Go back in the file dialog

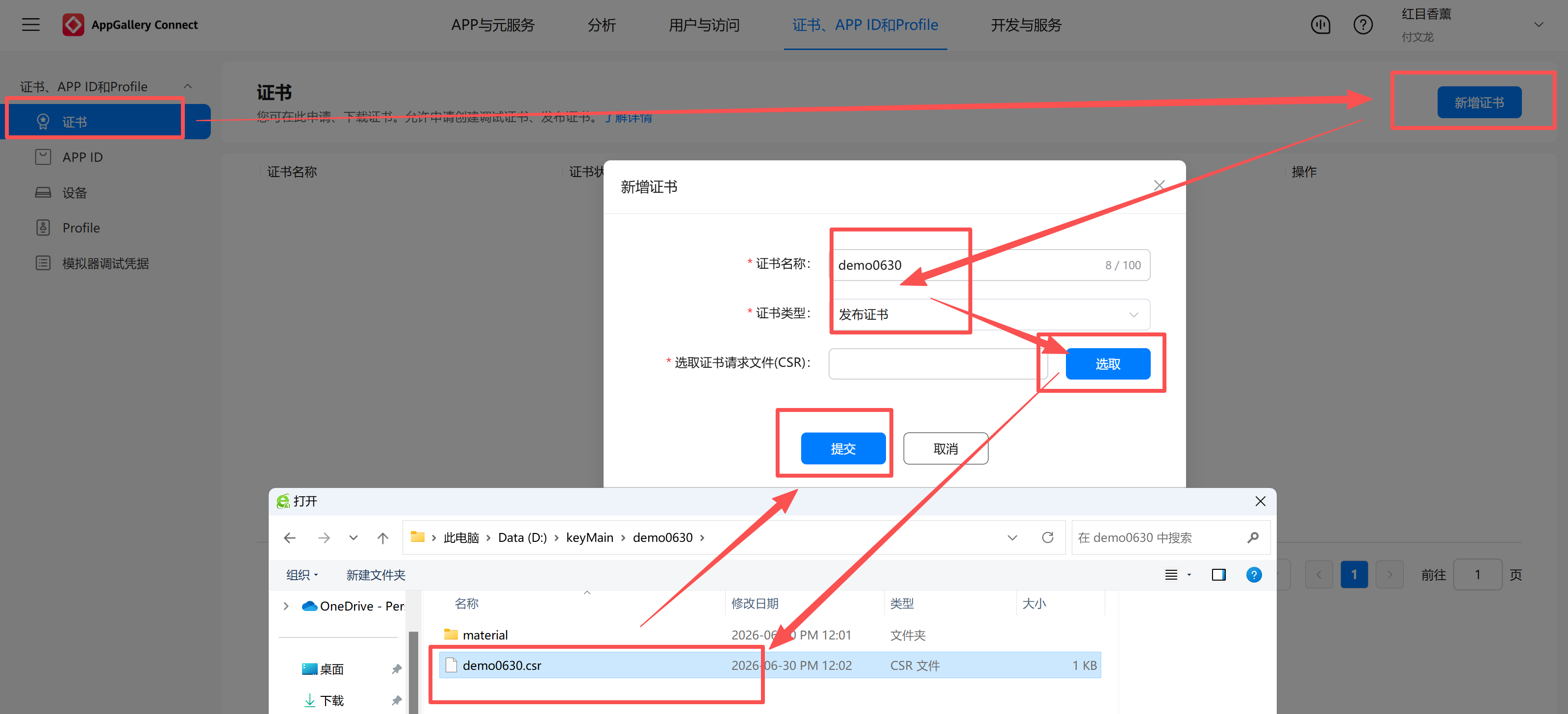(290, 537)
